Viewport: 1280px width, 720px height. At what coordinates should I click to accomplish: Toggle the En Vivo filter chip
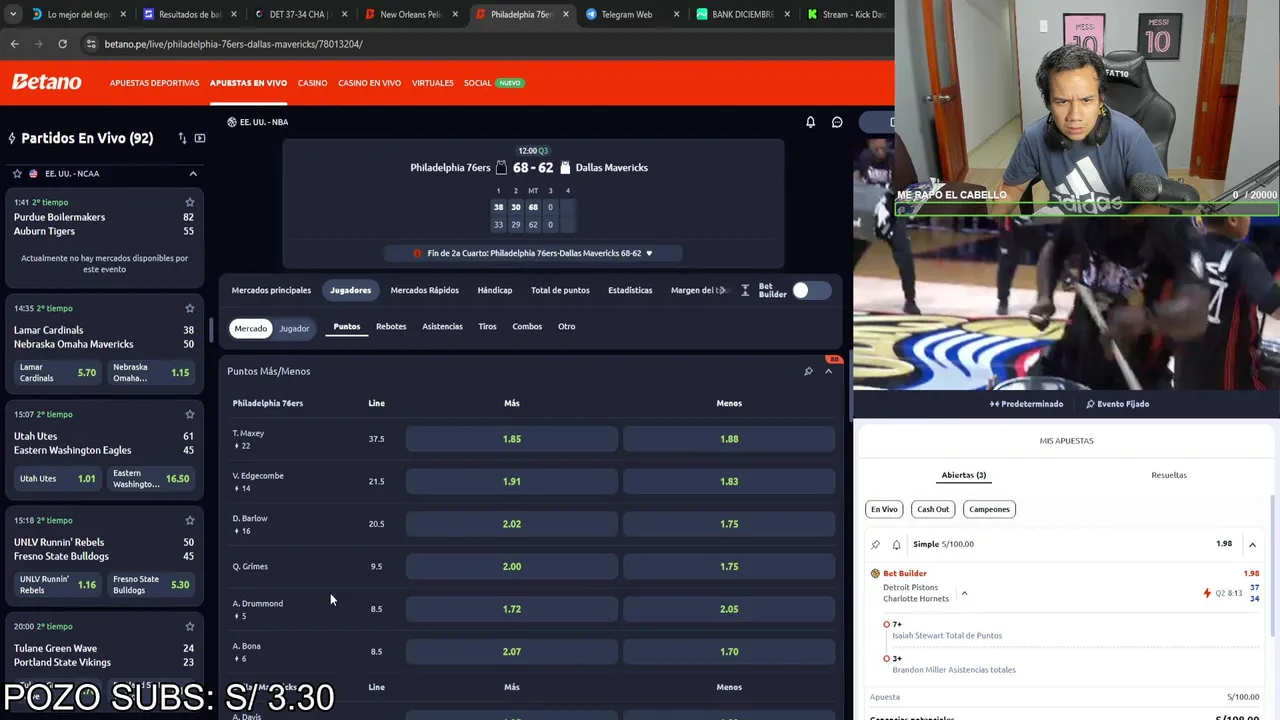(x=884, y=509)
